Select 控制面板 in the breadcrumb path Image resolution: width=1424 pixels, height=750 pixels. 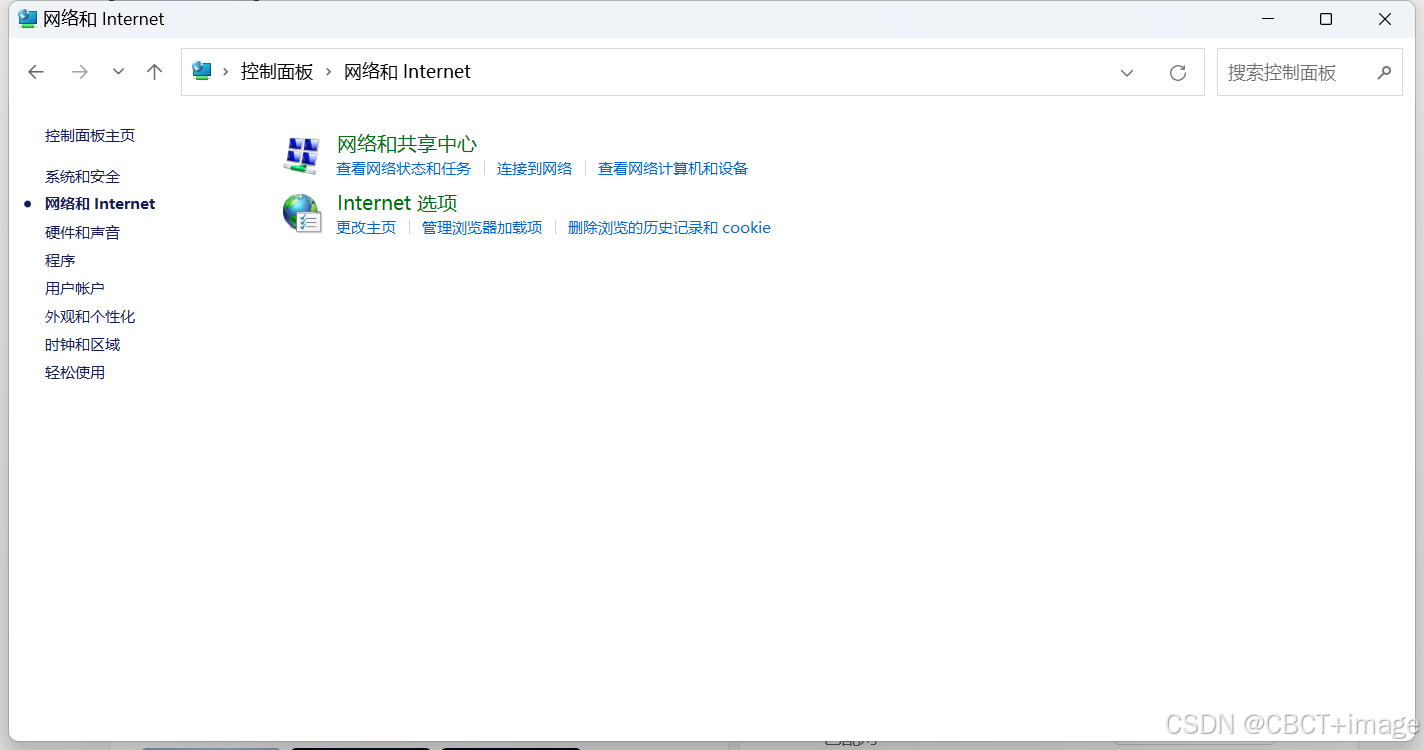277,72
